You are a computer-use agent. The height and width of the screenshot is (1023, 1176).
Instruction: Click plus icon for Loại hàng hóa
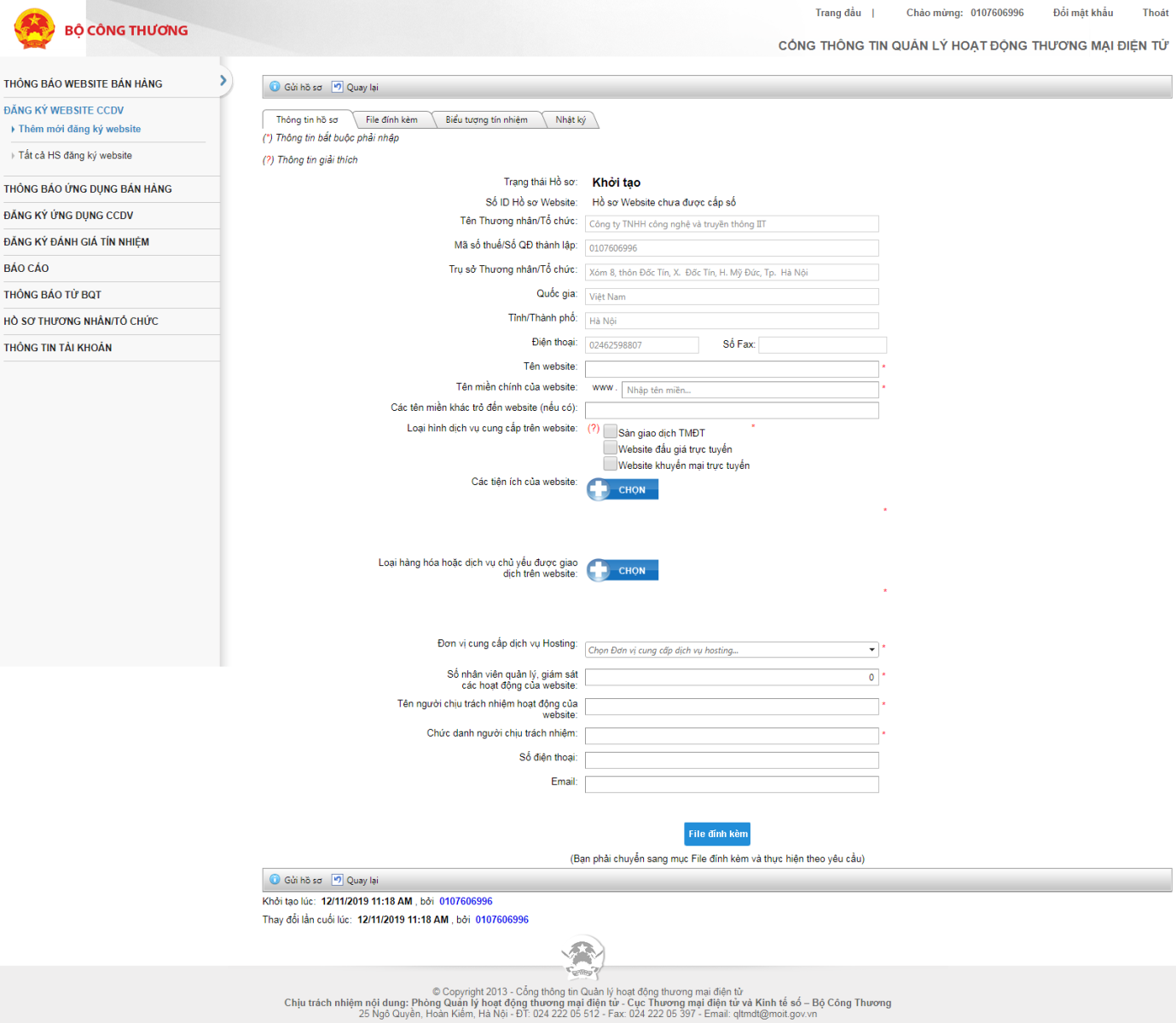pos(599,570)
